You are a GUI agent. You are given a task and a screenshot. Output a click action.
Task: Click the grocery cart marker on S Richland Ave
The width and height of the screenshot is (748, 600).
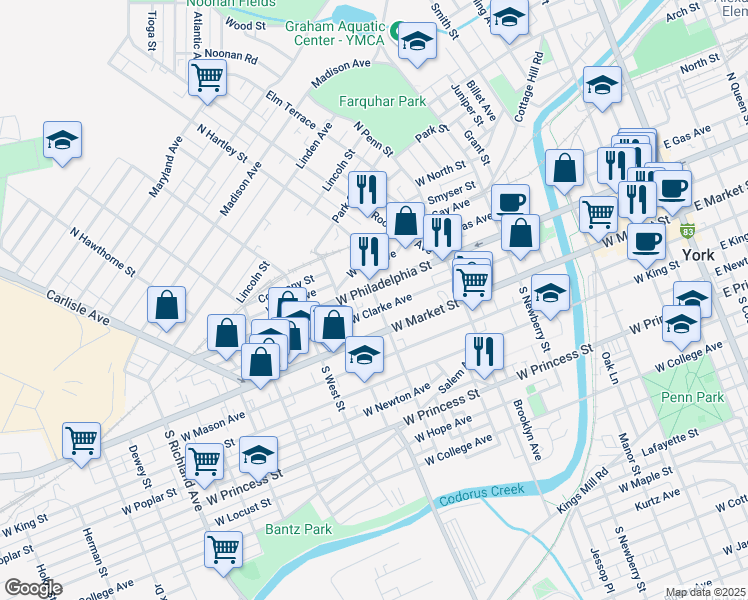205,463
